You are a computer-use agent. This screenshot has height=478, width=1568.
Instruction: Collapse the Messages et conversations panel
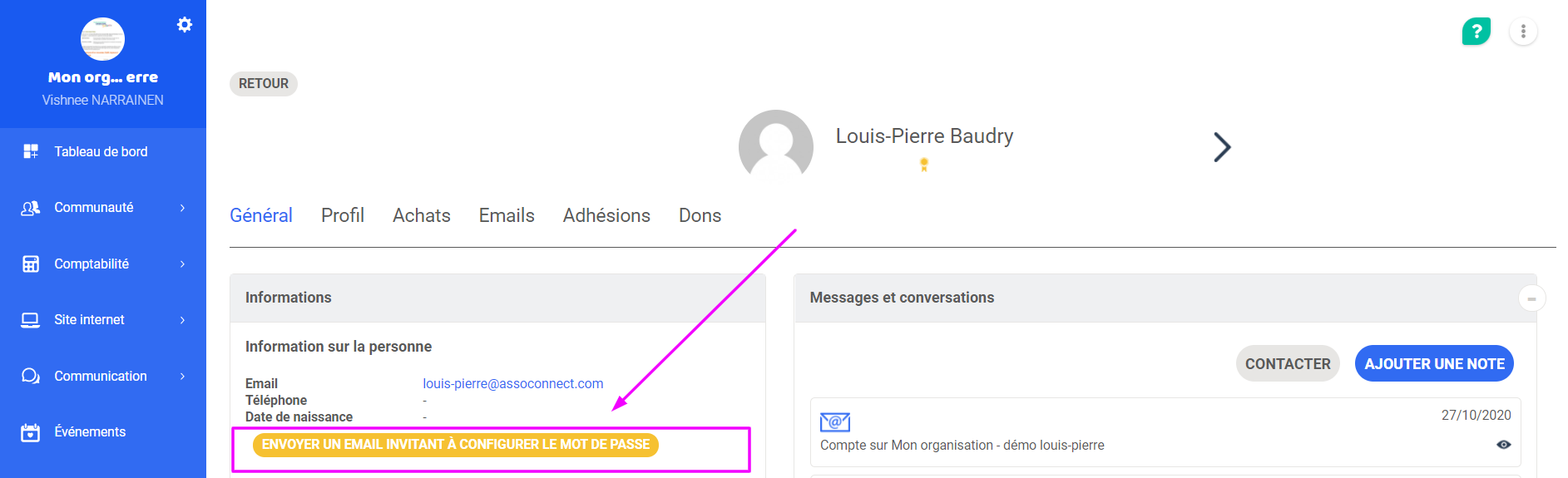[1531, 298]
